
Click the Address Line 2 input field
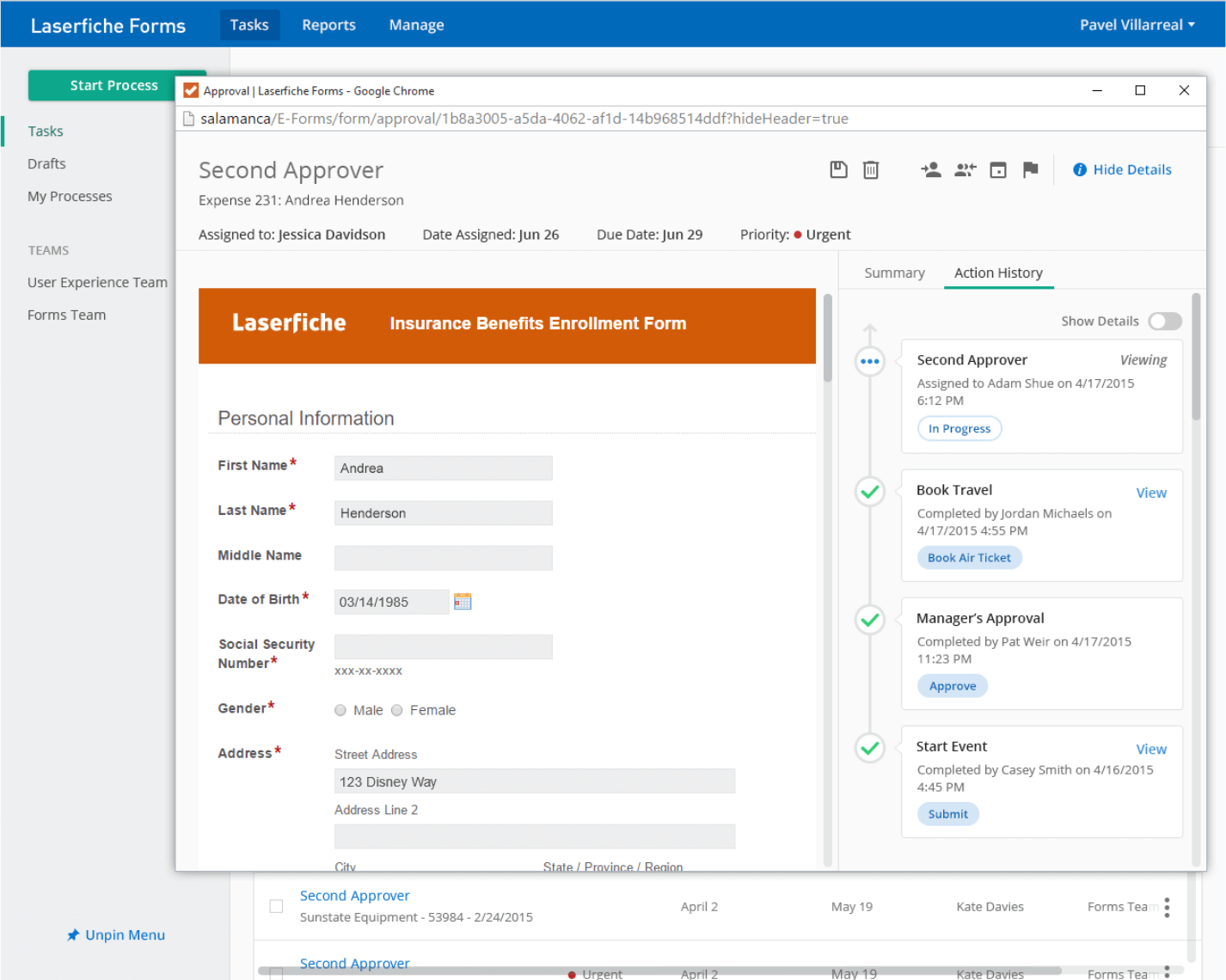[535, 837]
